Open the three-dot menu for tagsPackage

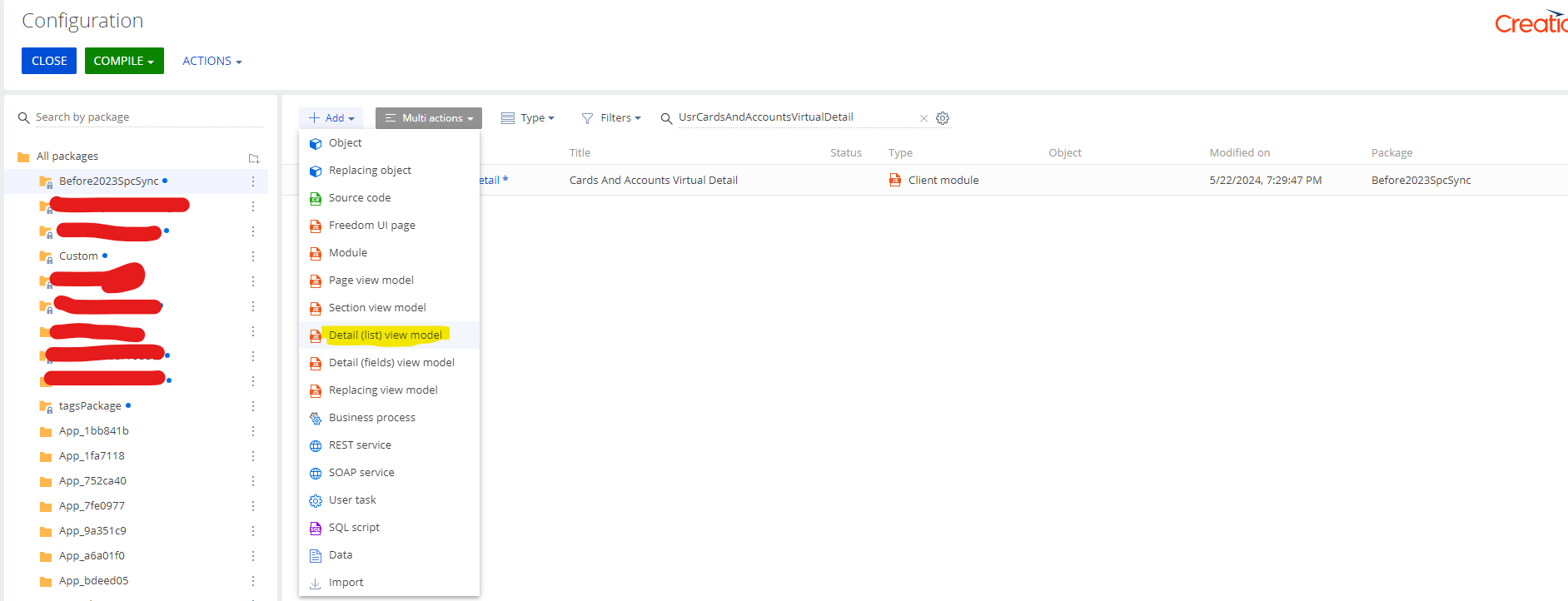[x=253, y=405]
